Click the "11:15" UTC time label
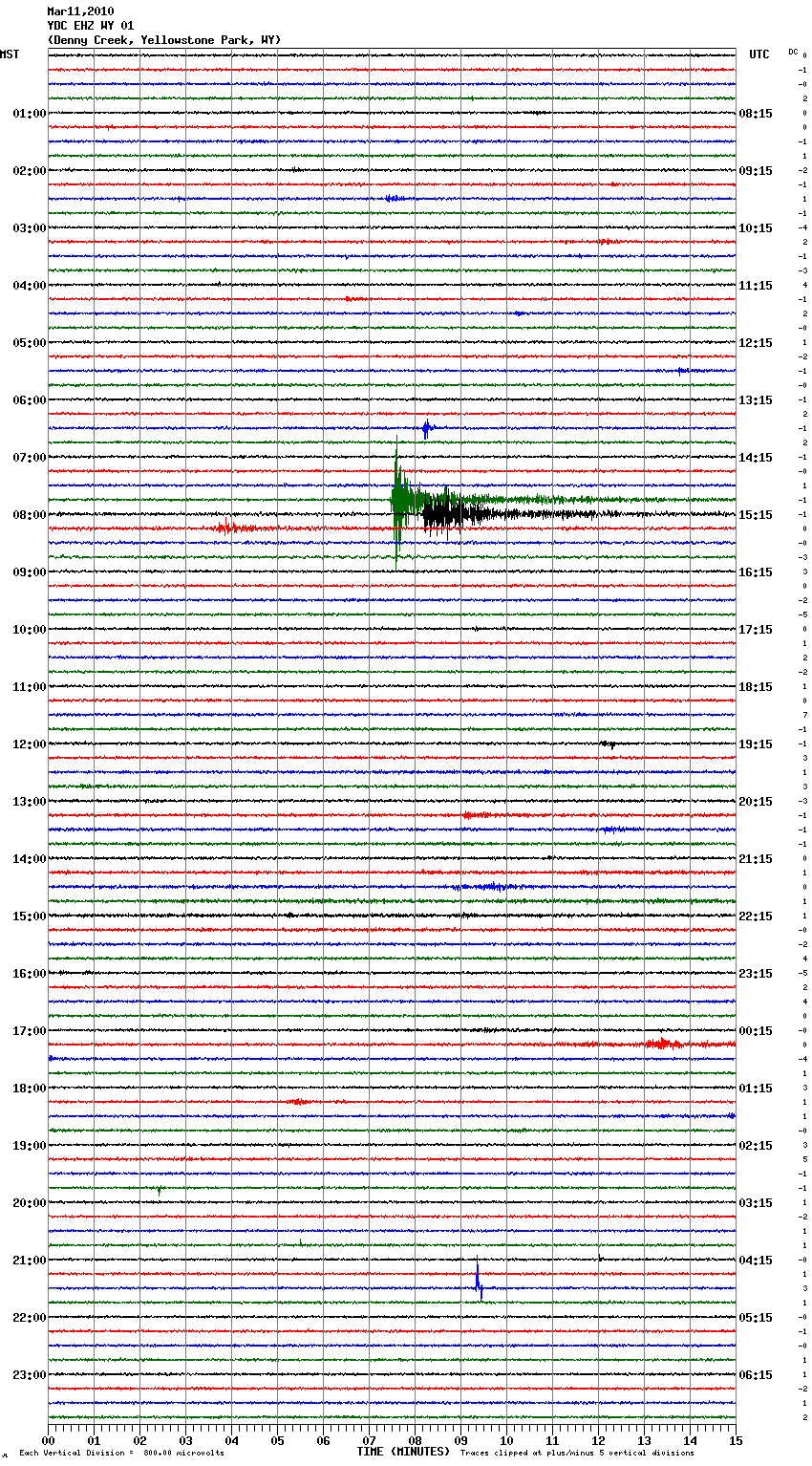Screen dimensions: 812x1466 point(756,286)
